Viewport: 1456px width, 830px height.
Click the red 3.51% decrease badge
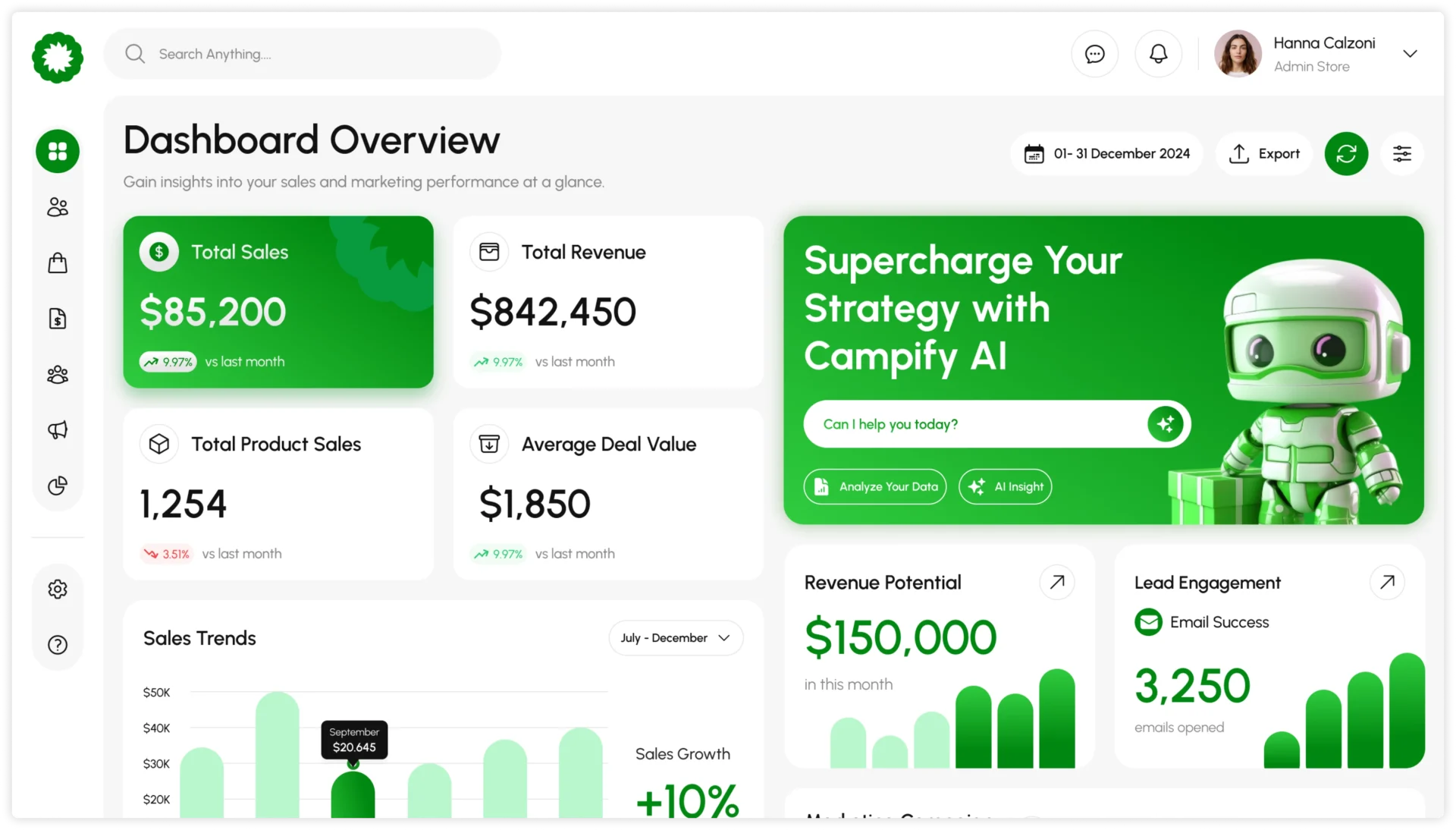(167, 554)
